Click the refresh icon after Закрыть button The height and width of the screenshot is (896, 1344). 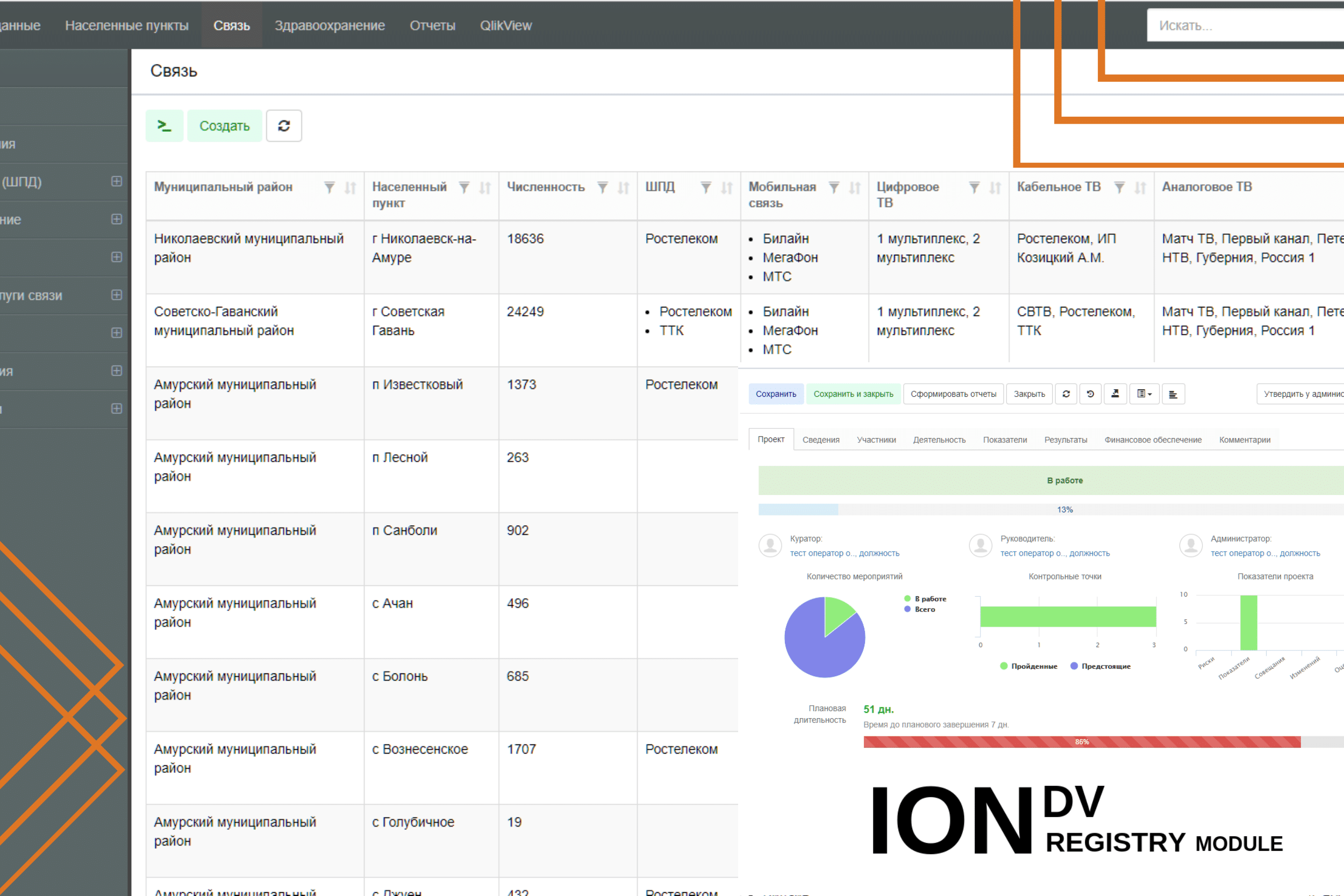(x=1066, y=394)
